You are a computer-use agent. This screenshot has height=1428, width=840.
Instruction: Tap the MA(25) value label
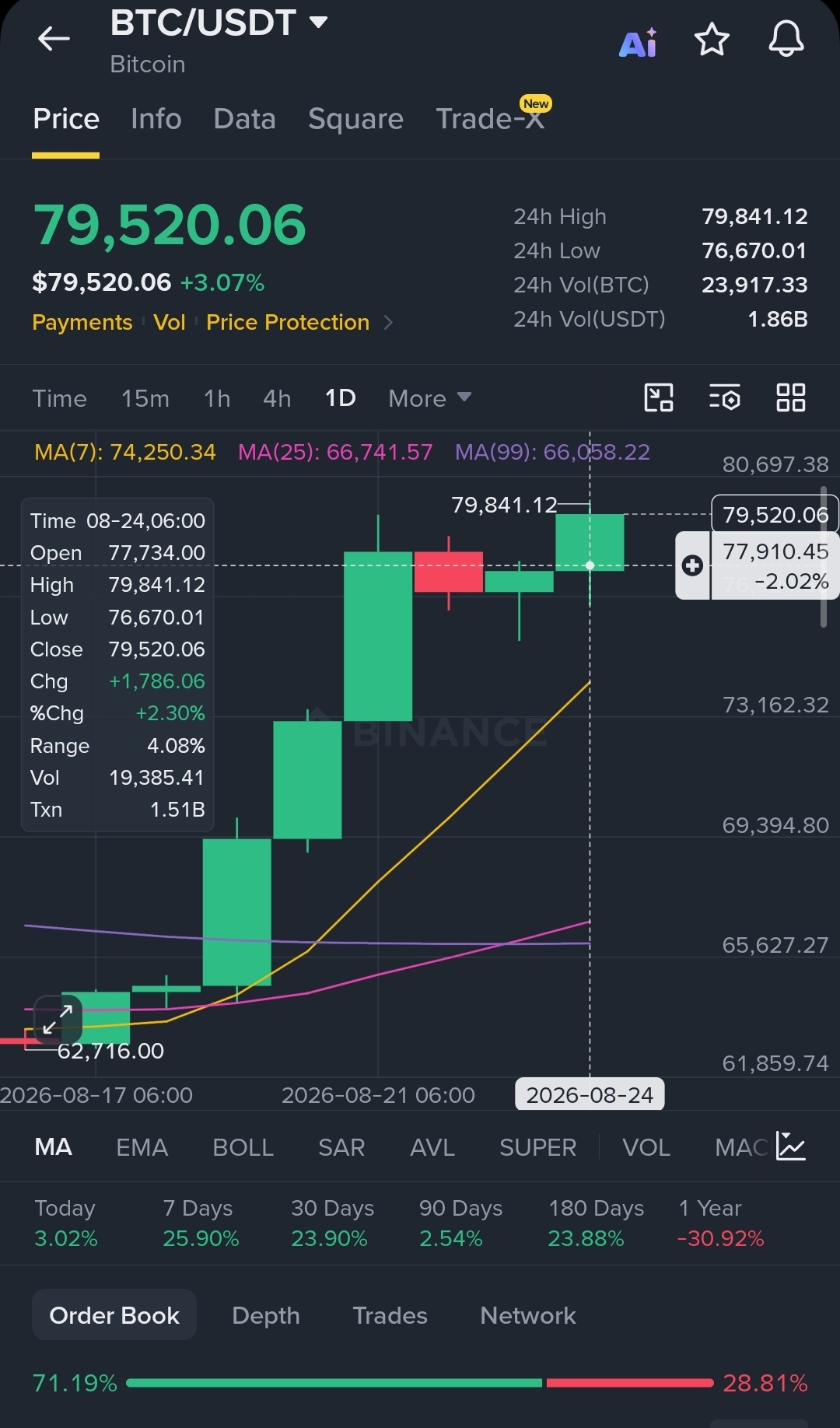click(335, 452)
